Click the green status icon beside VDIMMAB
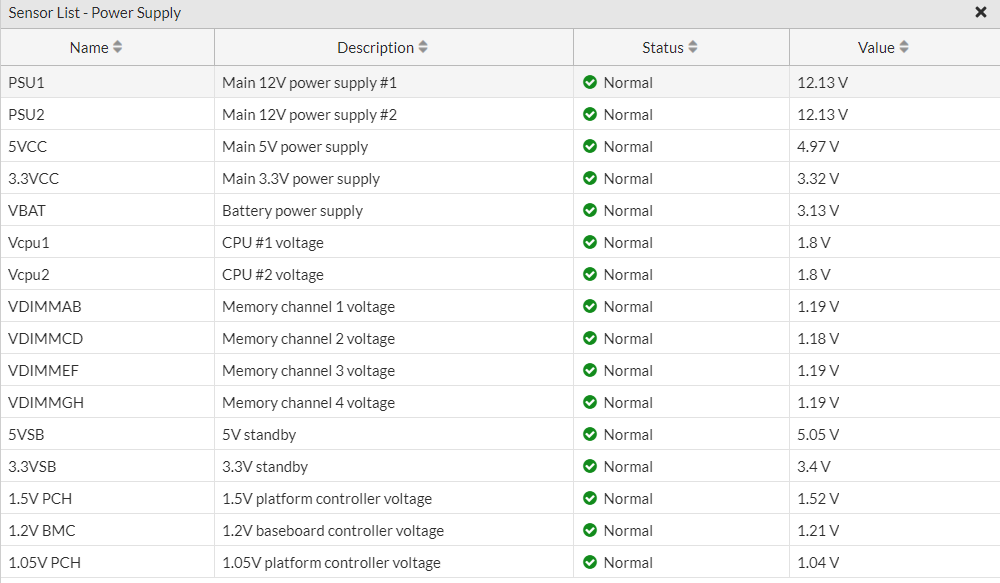This screenshot has width=1000, height=583. (x=590, y=306)
